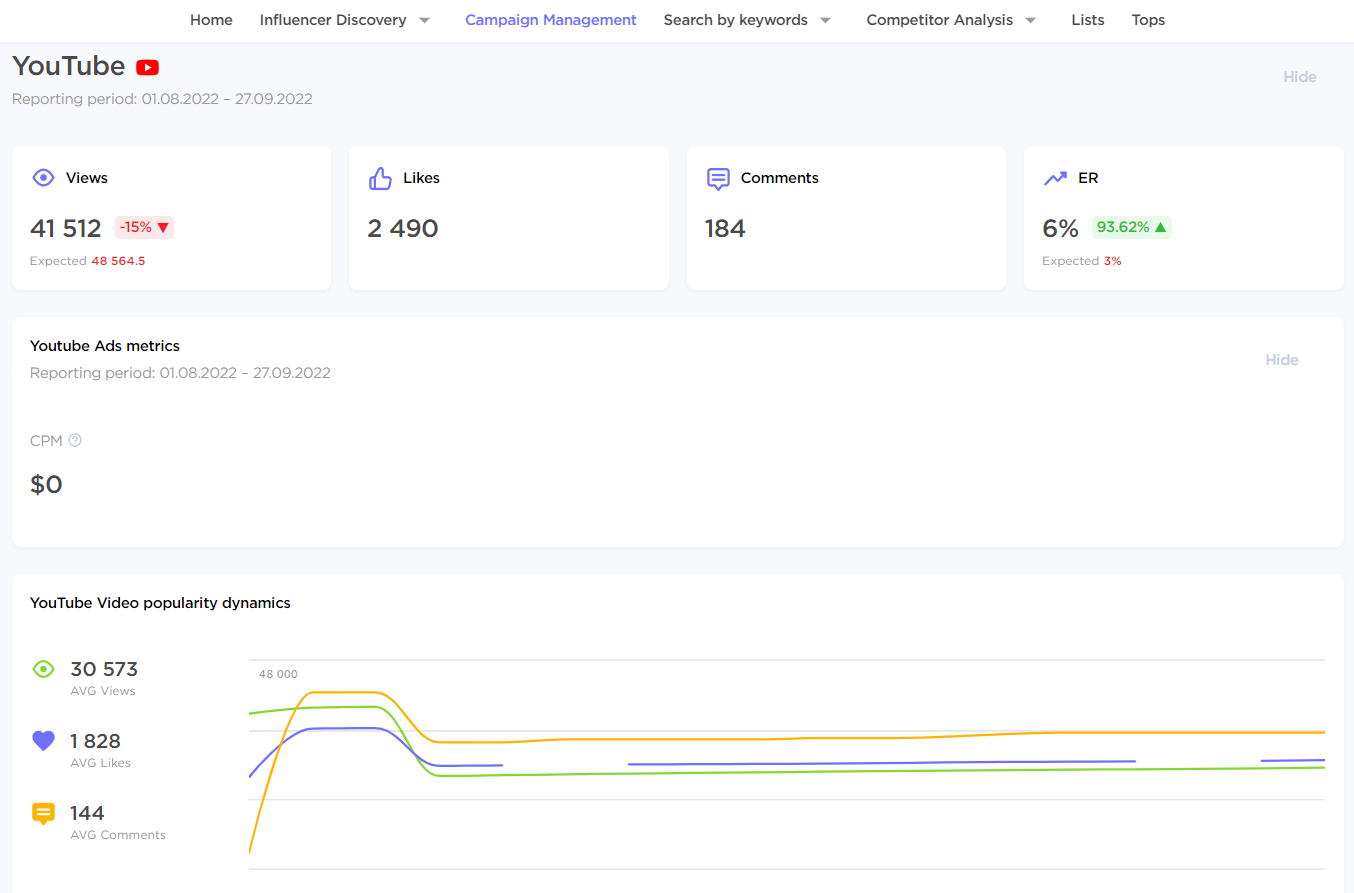The image size is (1354, 893).
Task: Open Competitor Analysis menu
Action: [940, 20]
